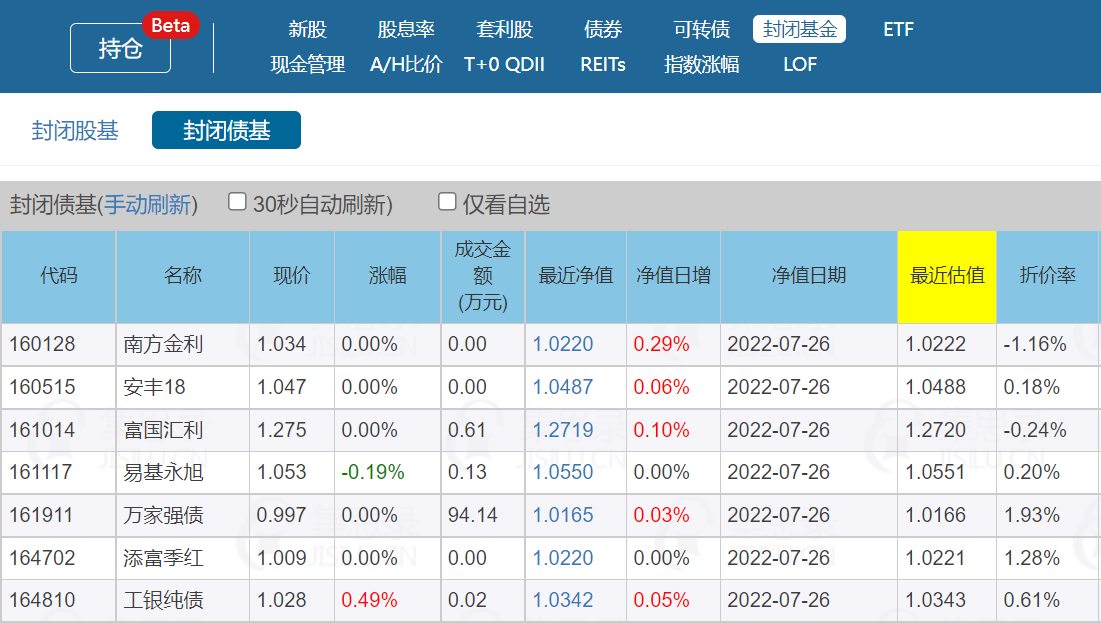Open the 持仓 Beta holdings button
Image resolution: width=1101 pixels, height=623 pixels.
pyautogui.click(x=120, y=48)
